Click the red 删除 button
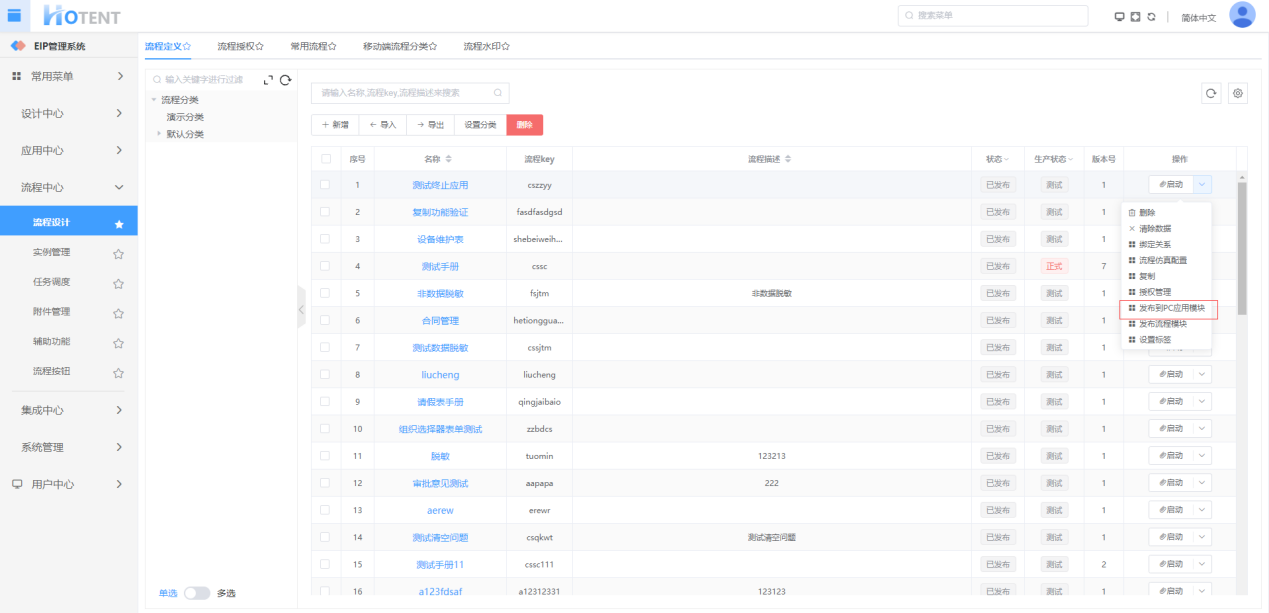 point(524,125)
